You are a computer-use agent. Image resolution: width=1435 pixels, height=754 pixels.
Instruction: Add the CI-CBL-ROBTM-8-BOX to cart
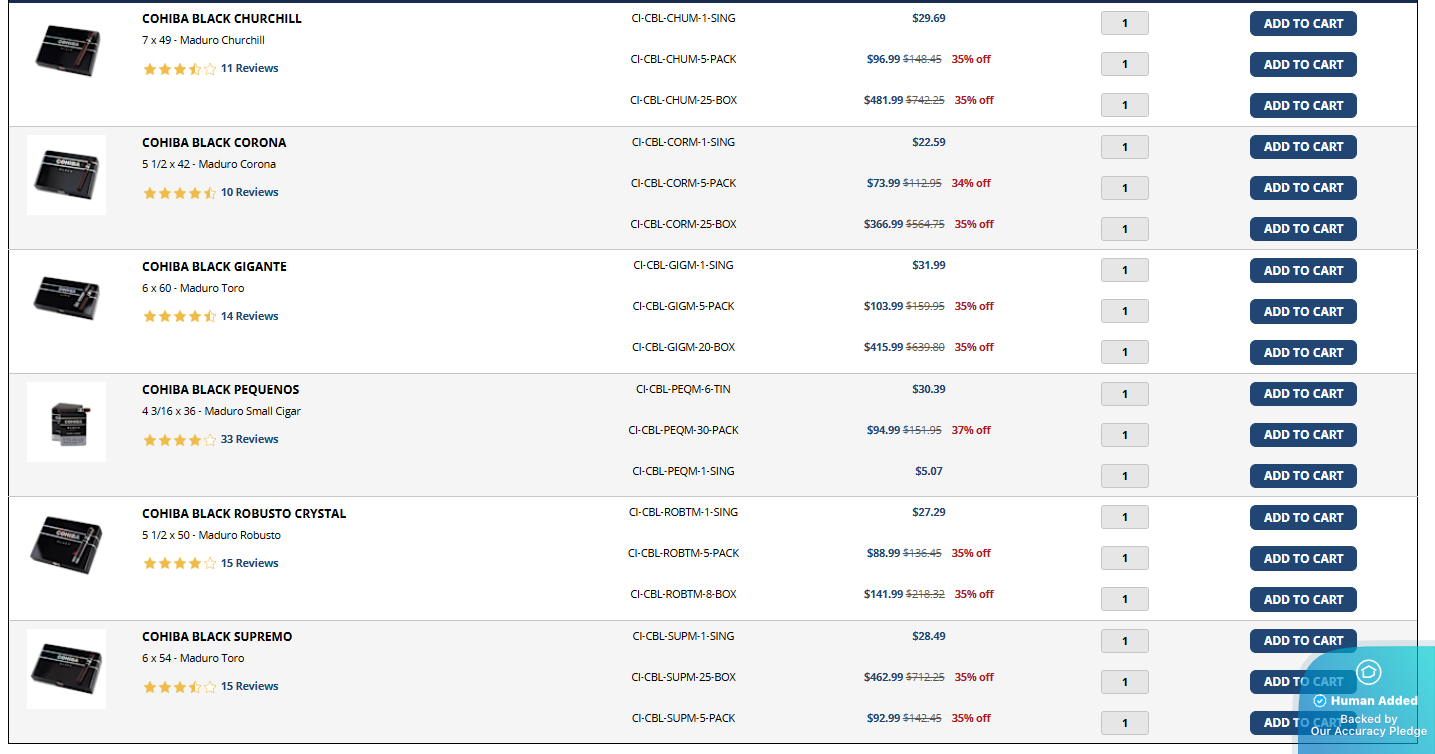click(x=1302, y=600)
